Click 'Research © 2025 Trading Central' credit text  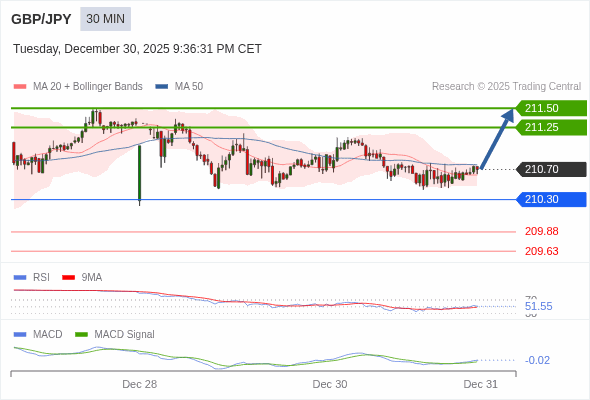pos(506,87)
